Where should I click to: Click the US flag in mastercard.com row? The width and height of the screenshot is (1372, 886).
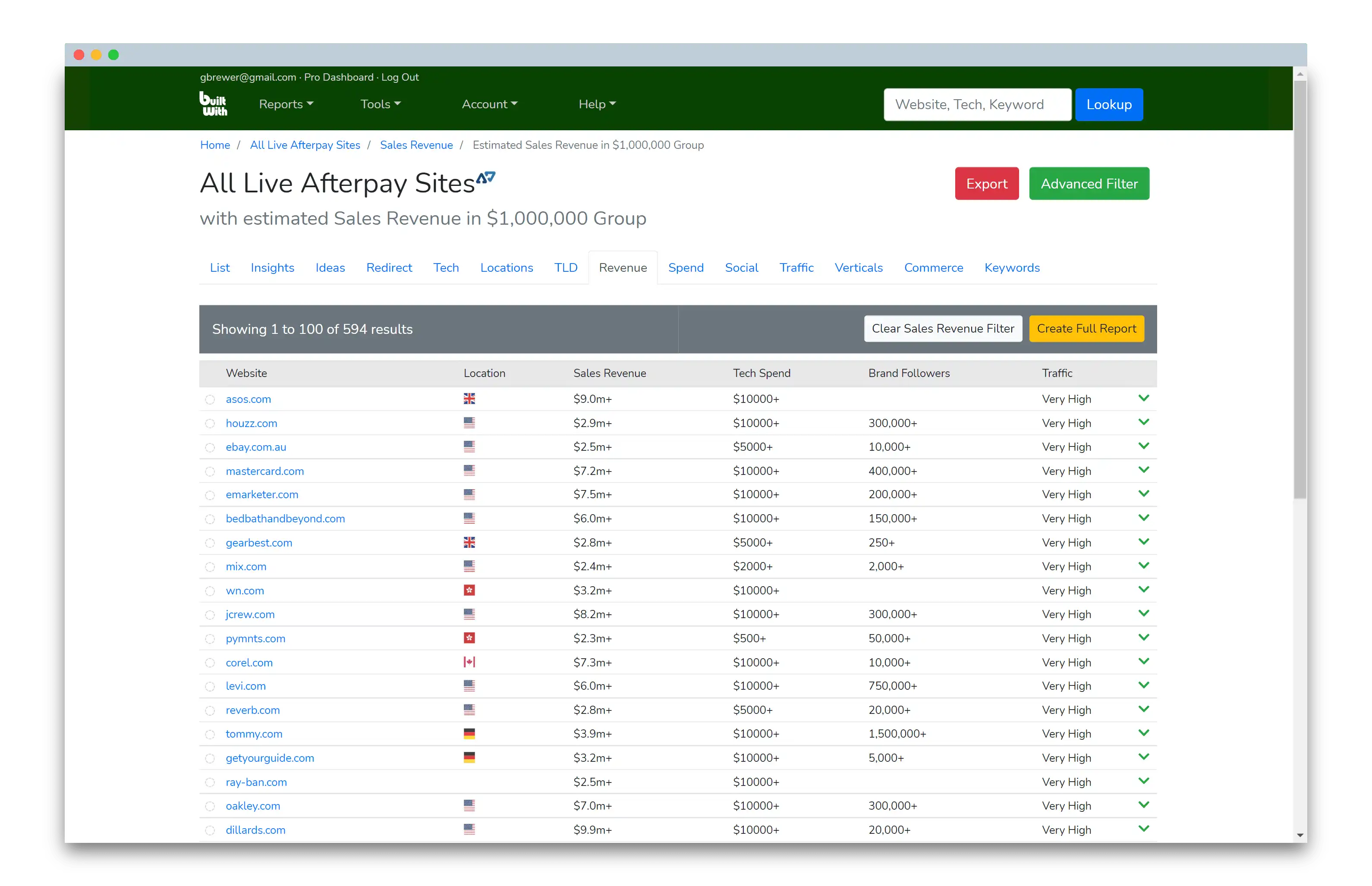[x=469, y=471]
